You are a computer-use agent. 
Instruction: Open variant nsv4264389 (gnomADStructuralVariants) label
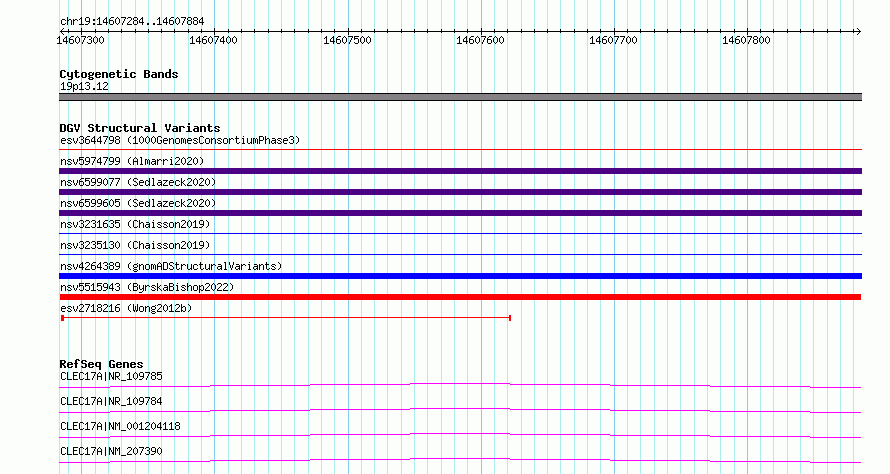pyautogui.click(x=171, y=266)
